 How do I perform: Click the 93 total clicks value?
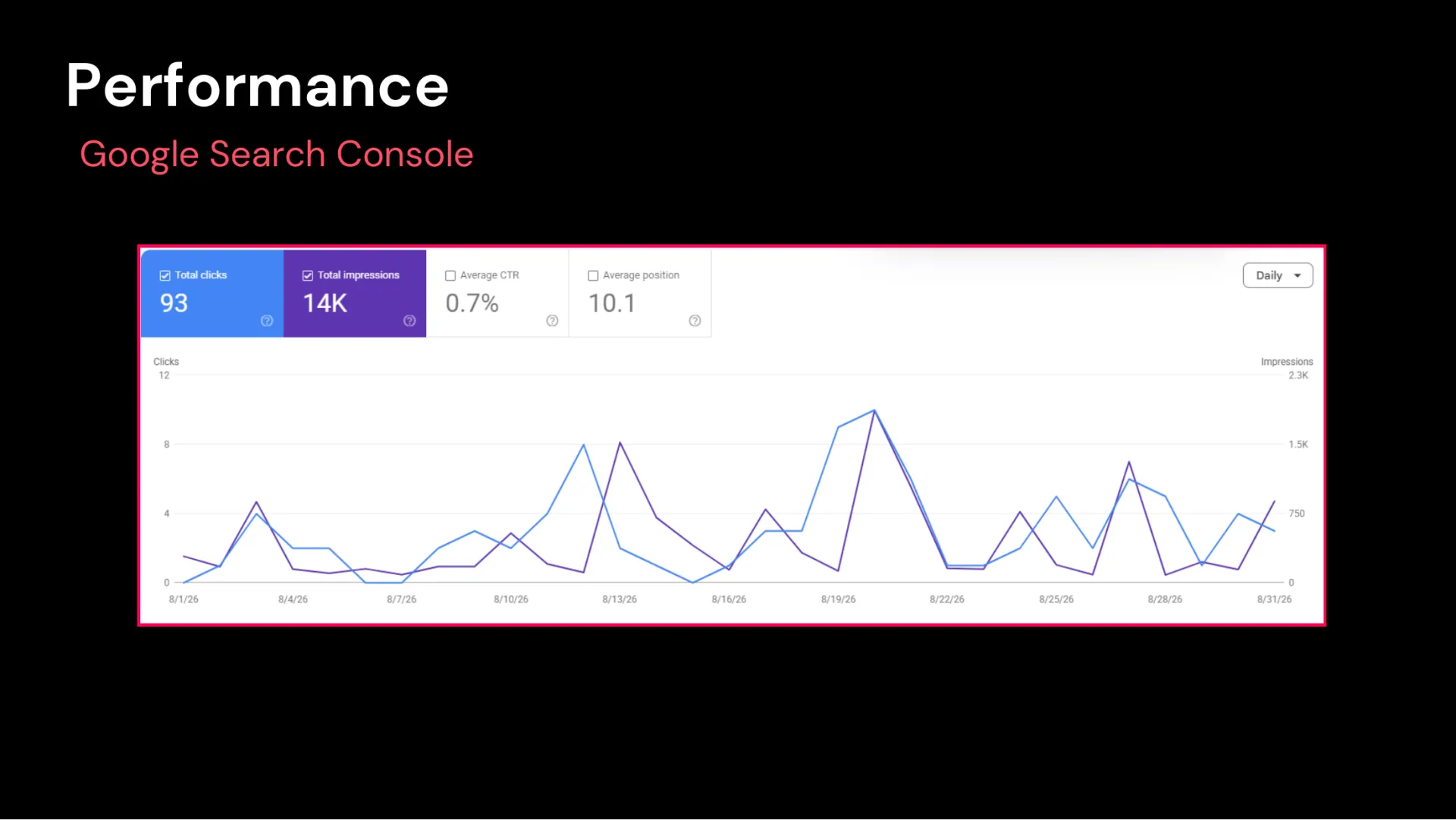click(x=174, y=303)
